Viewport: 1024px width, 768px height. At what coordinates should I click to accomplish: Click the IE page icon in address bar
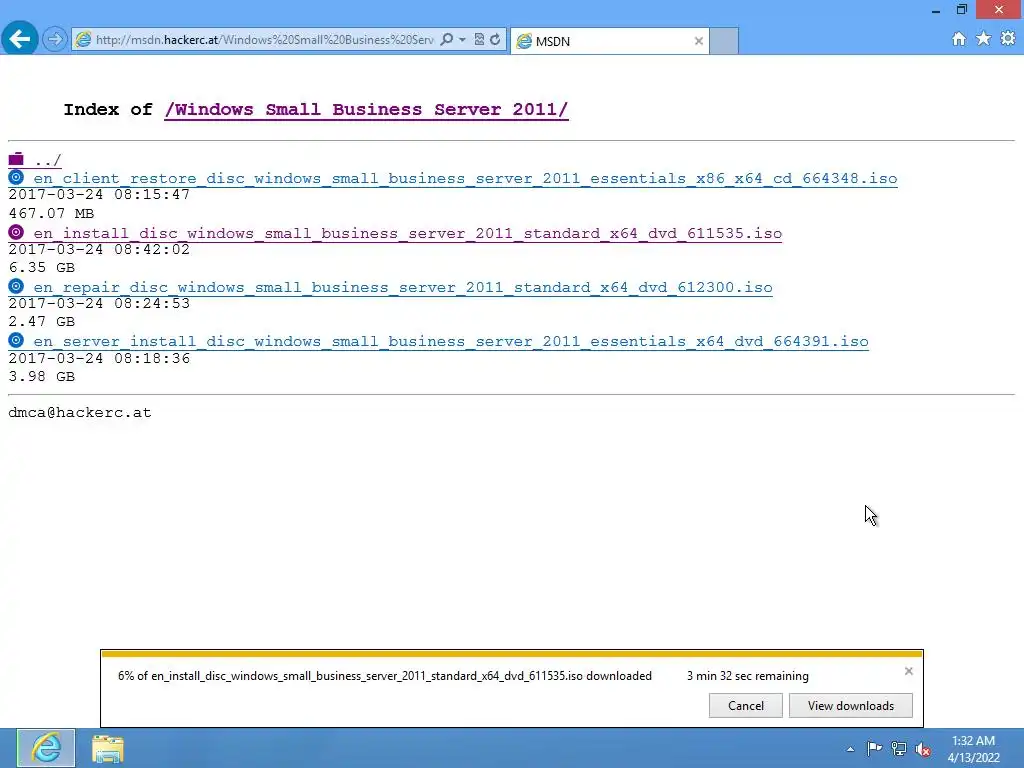tap(83, 40)
